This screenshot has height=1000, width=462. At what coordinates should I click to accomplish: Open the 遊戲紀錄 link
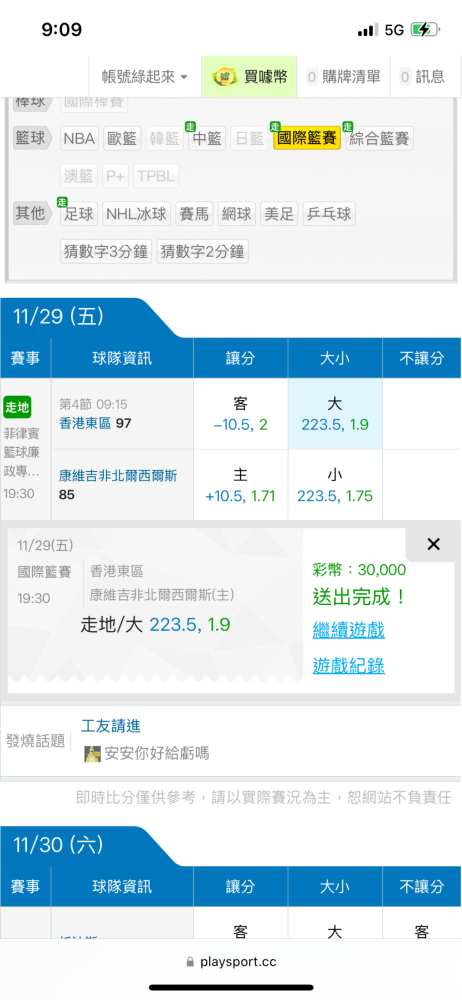348,666
